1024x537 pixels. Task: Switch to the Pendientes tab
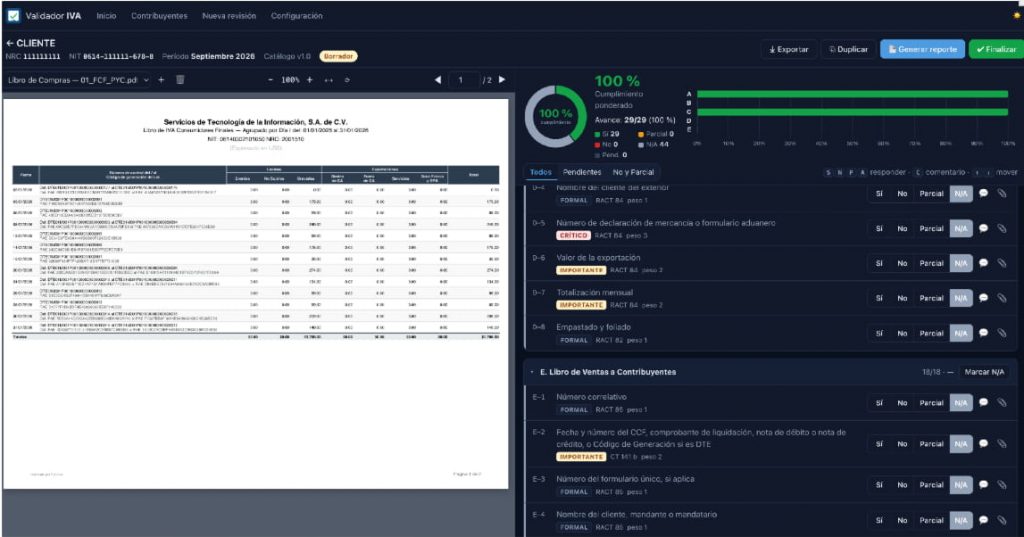582,172
